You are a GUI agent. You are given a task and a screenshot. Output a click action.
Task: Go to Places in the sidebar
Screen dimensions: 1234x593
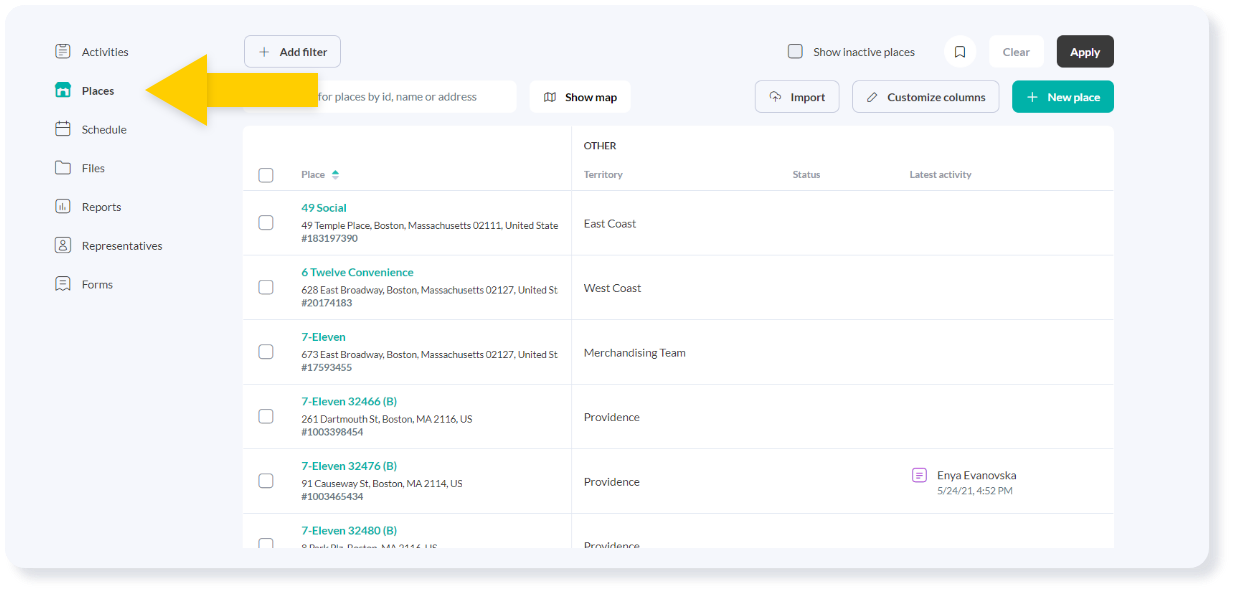pos(98,91)
